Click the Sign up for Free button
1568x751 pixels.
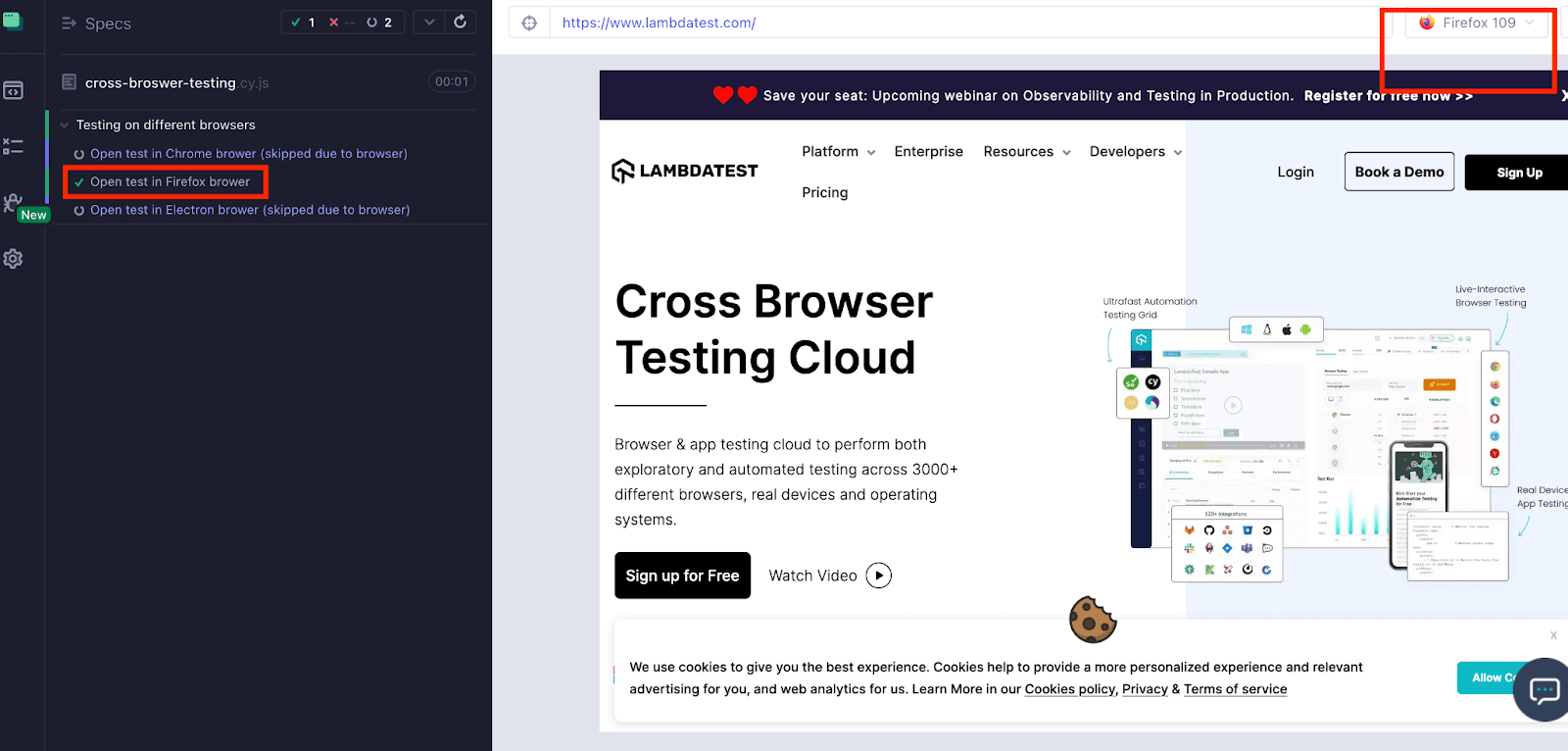(682, 576)
